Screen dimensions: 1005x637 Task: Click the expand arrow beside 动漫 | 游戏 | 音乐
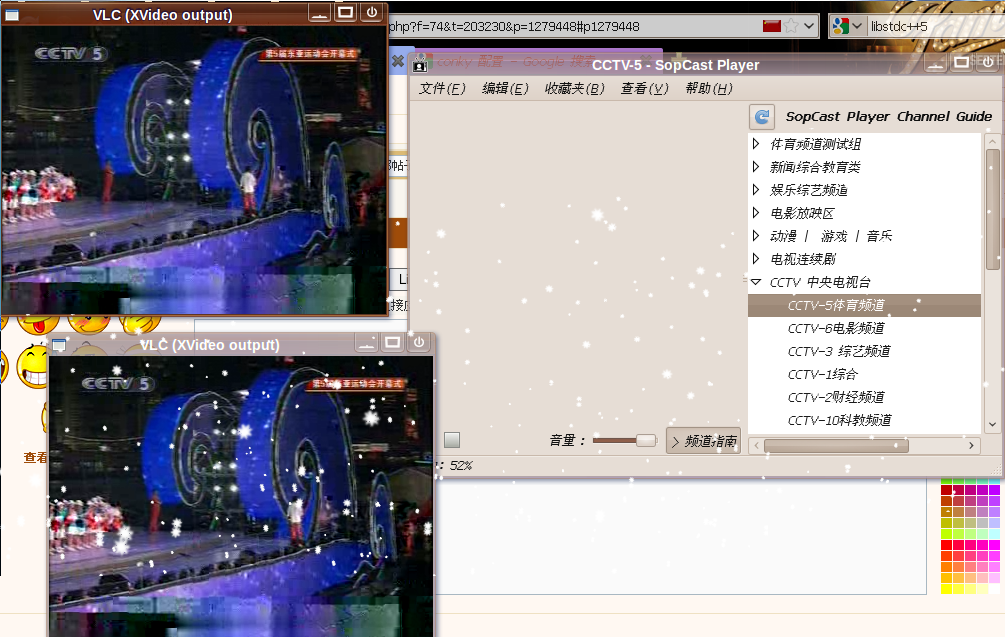(756, 236)
